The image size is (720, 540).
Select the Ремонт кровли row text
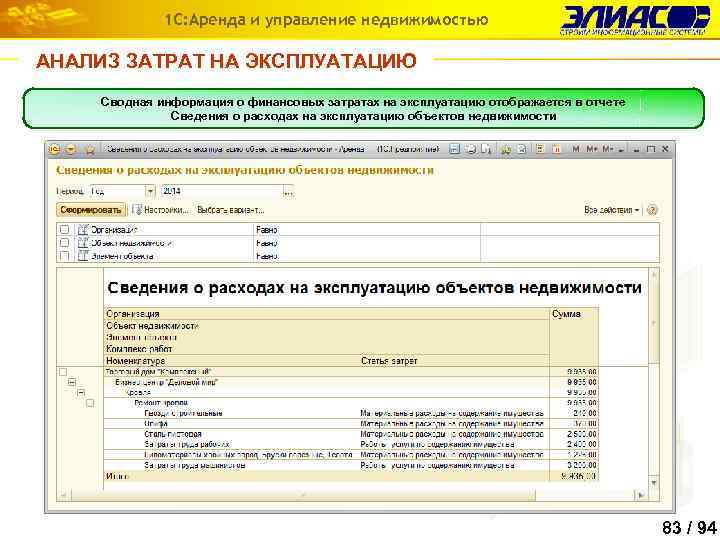[x=161, y=403]
